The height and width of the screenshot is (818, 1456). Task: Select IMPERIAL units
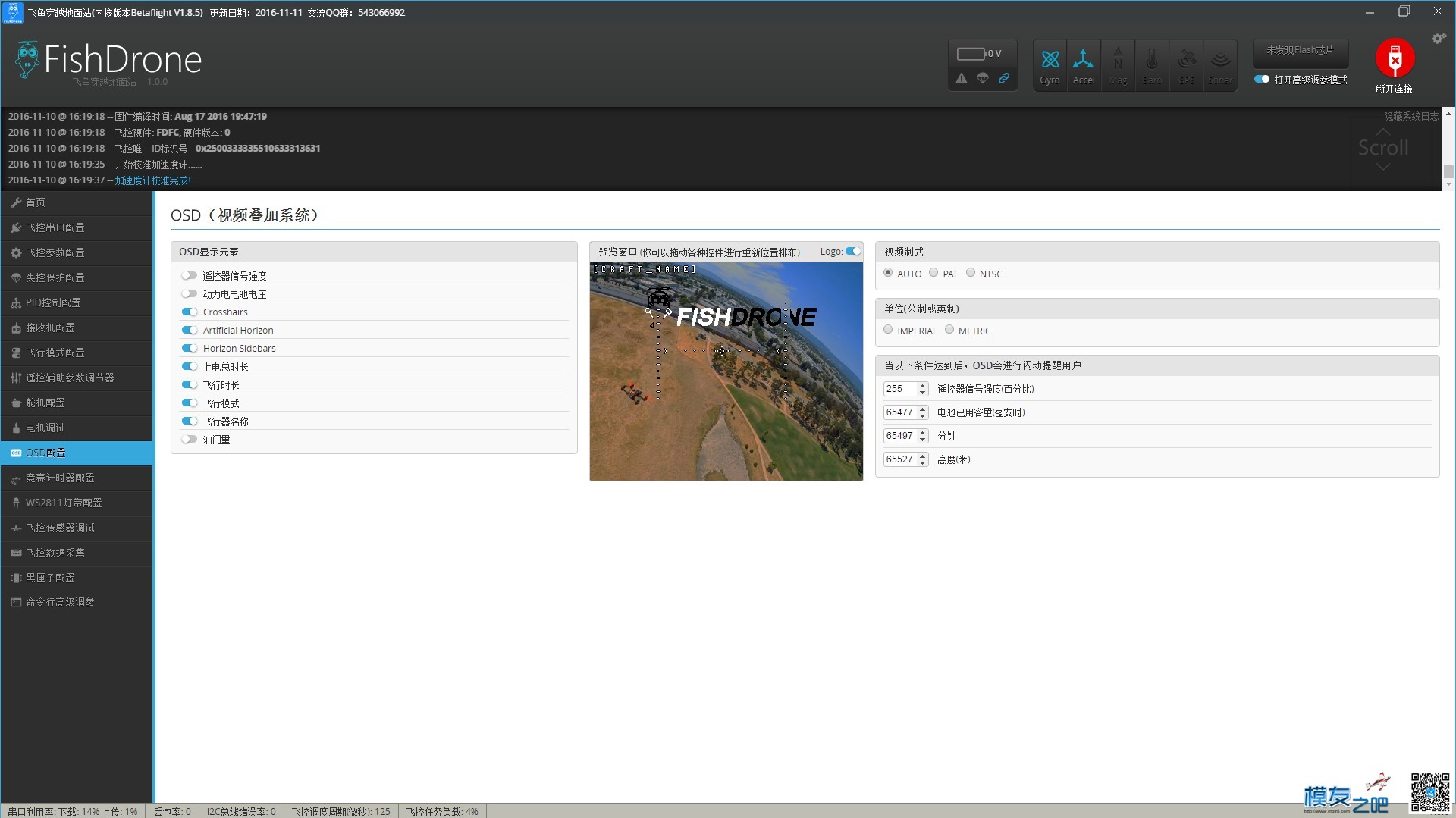coord(888,330)
